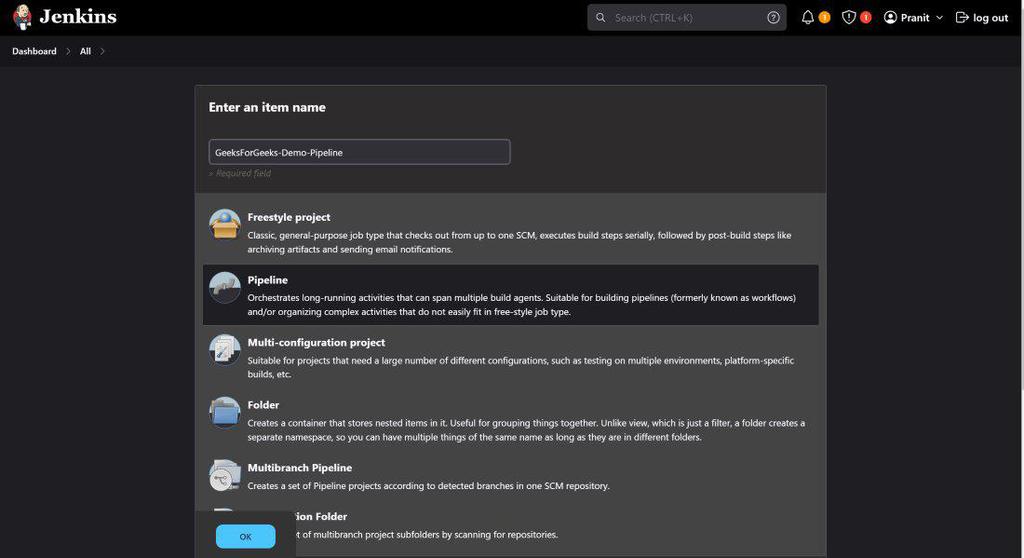Click the Multibranch Pipeline icon
This screenshot has width=1024, height=558.
[225, 475]
